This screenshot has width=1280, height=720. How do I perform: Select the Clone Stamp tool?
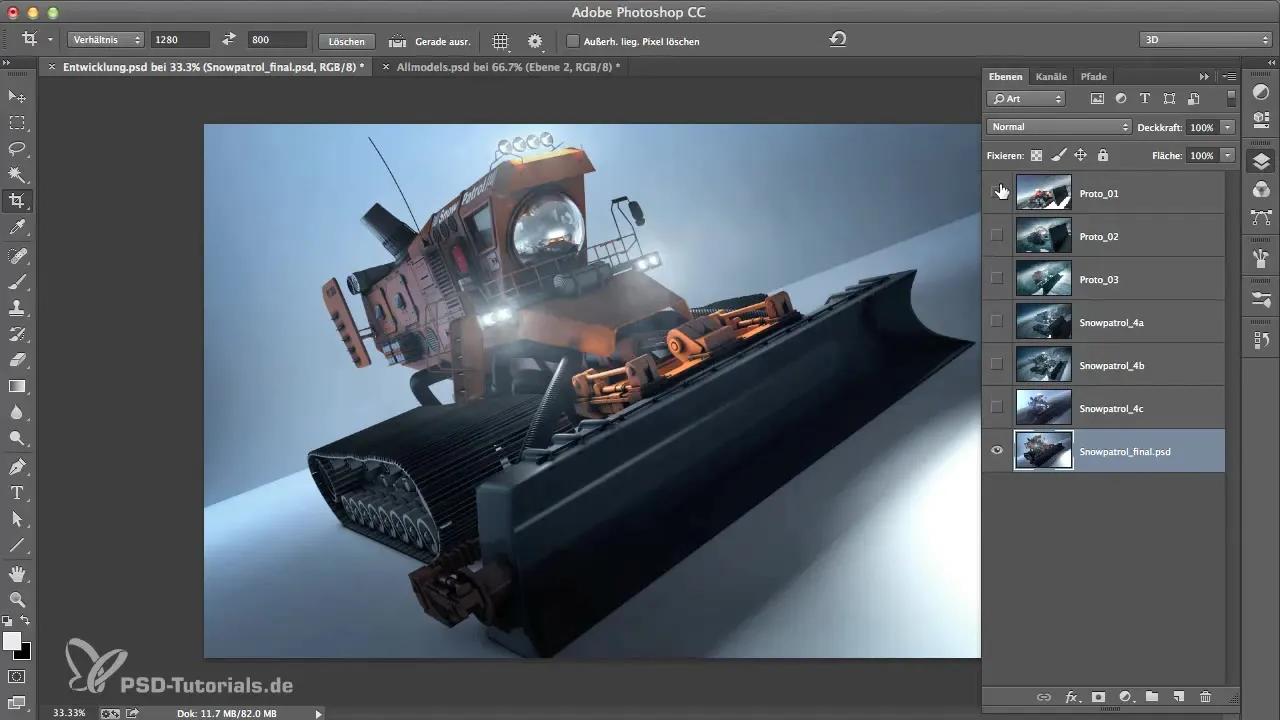(17, 308)
